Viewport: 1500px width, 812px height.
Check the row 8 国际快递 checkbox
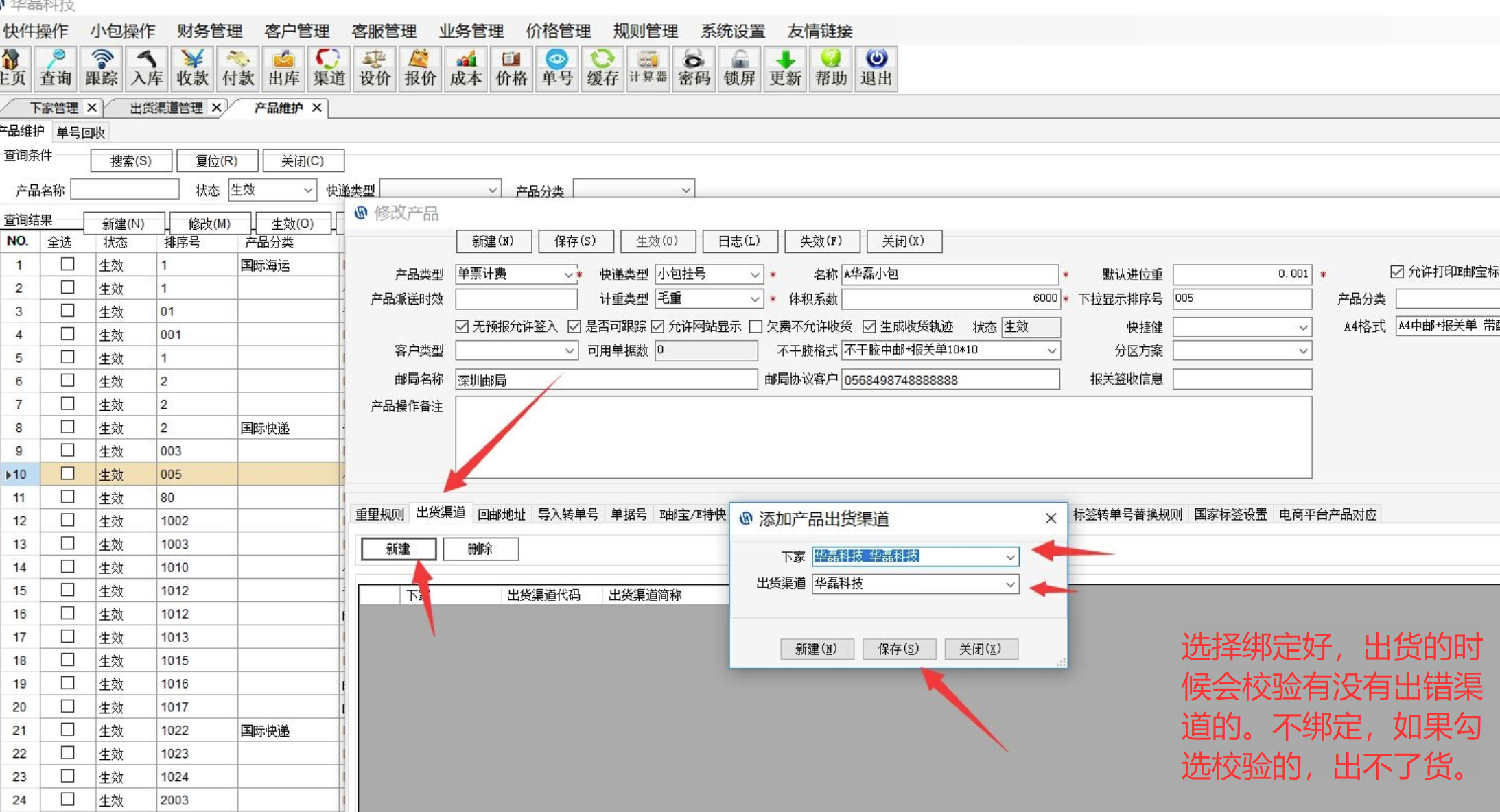pyautogui.click(x=67, y=427)
